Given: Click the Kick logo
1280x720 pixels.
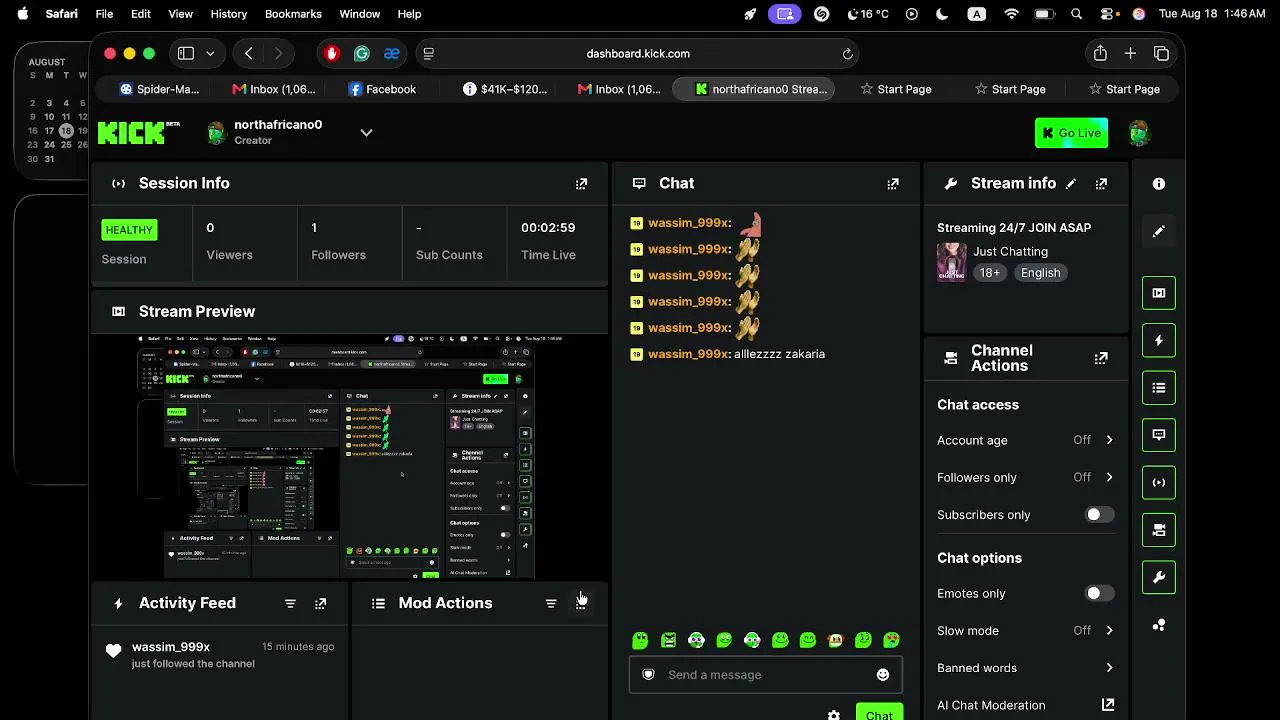Looking at the screenshot, I should (139, 133).
